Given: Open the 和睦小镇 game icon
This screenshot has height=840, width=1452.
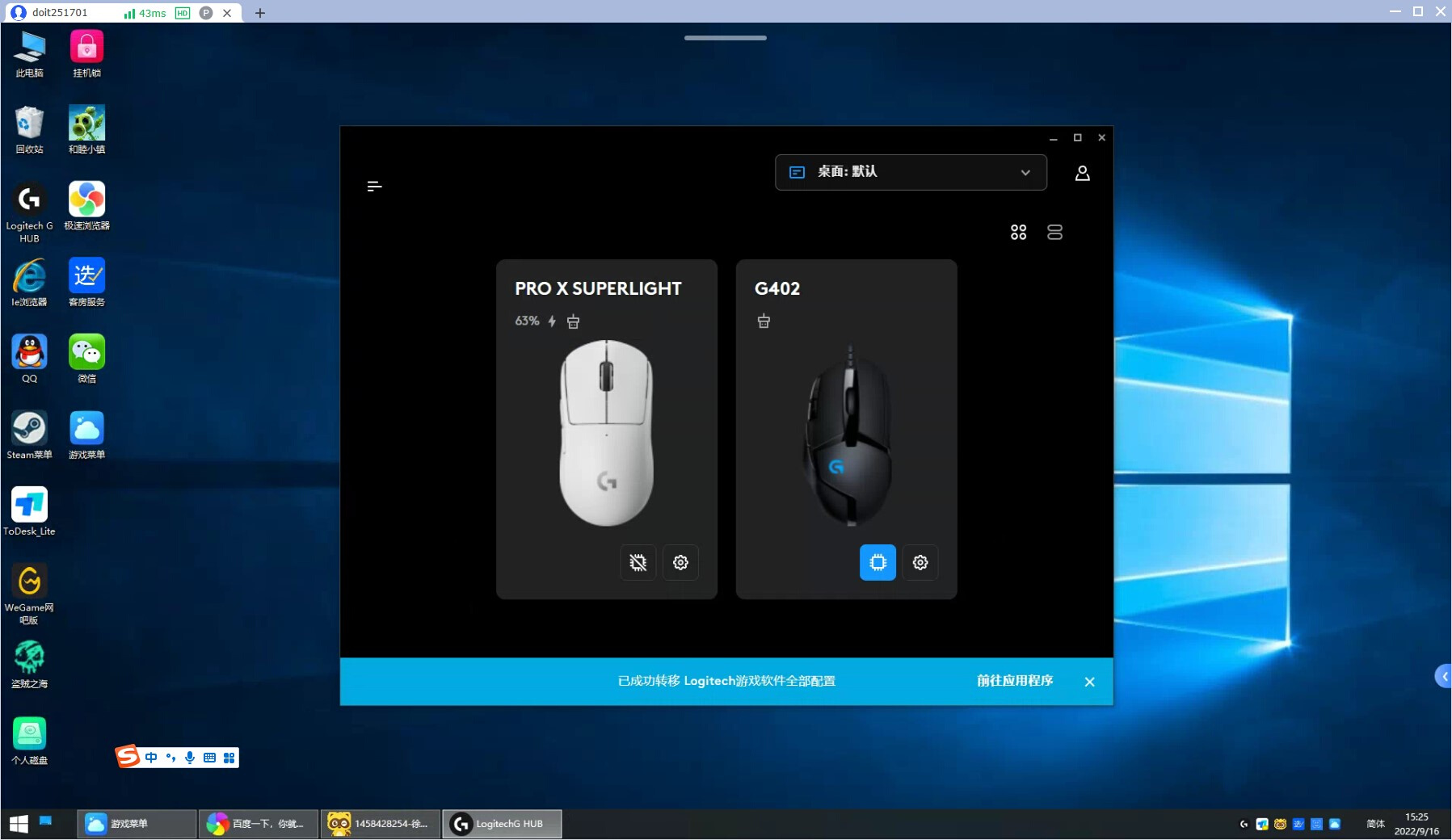Looking at the screenshot, I should [x=86, y=129].
